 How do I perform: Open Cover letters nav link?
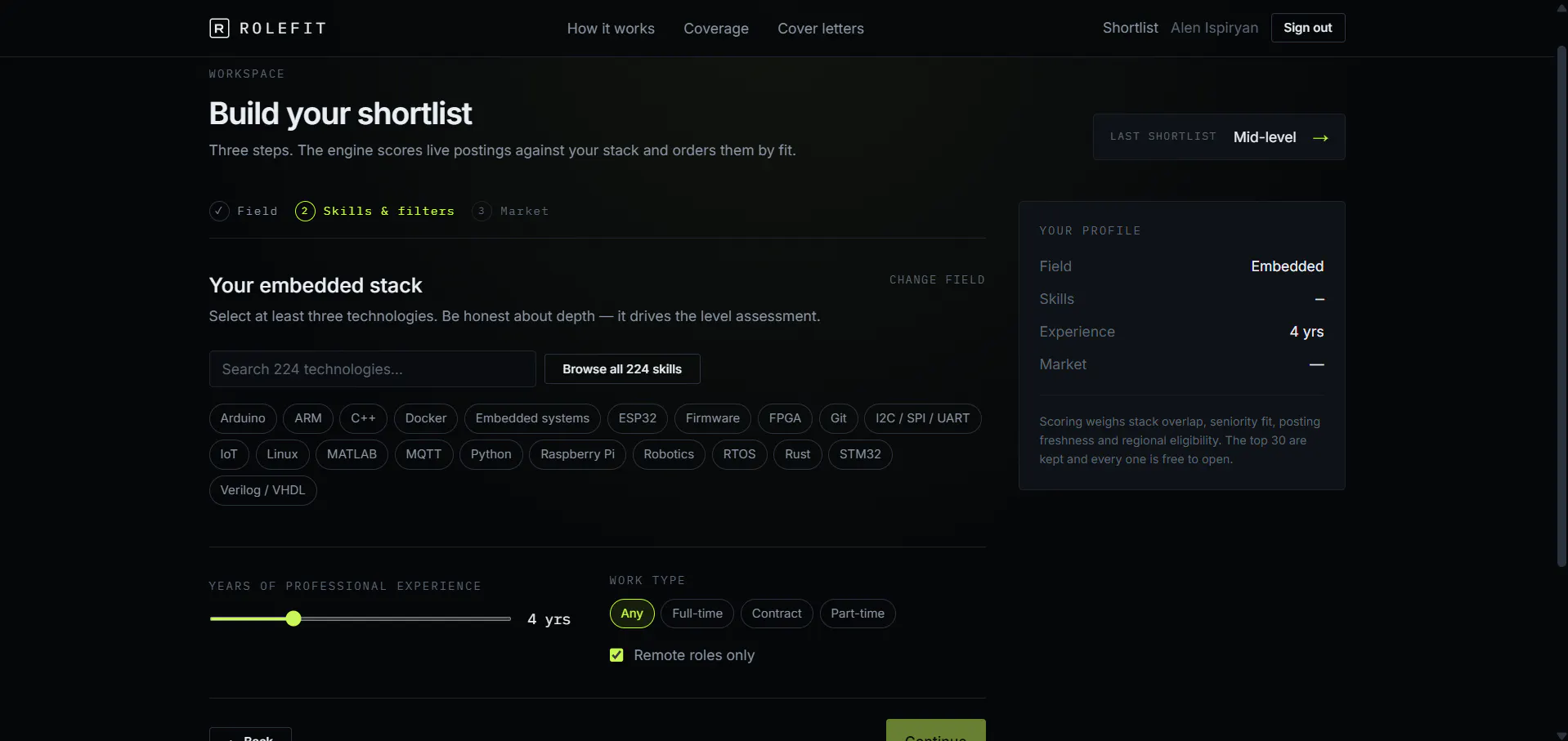pyautogui.click(x=821, y=29)
